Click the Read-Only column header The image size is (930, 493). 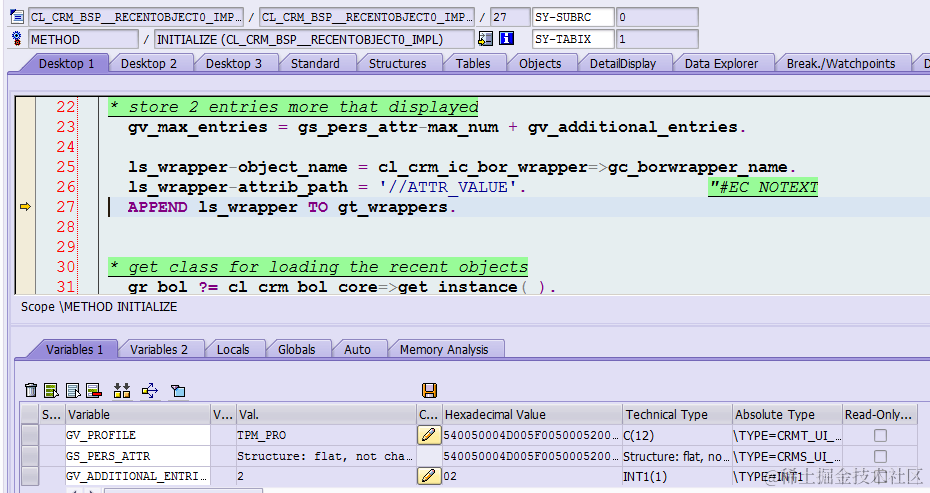pyautogui.click(x=880, y=415)
